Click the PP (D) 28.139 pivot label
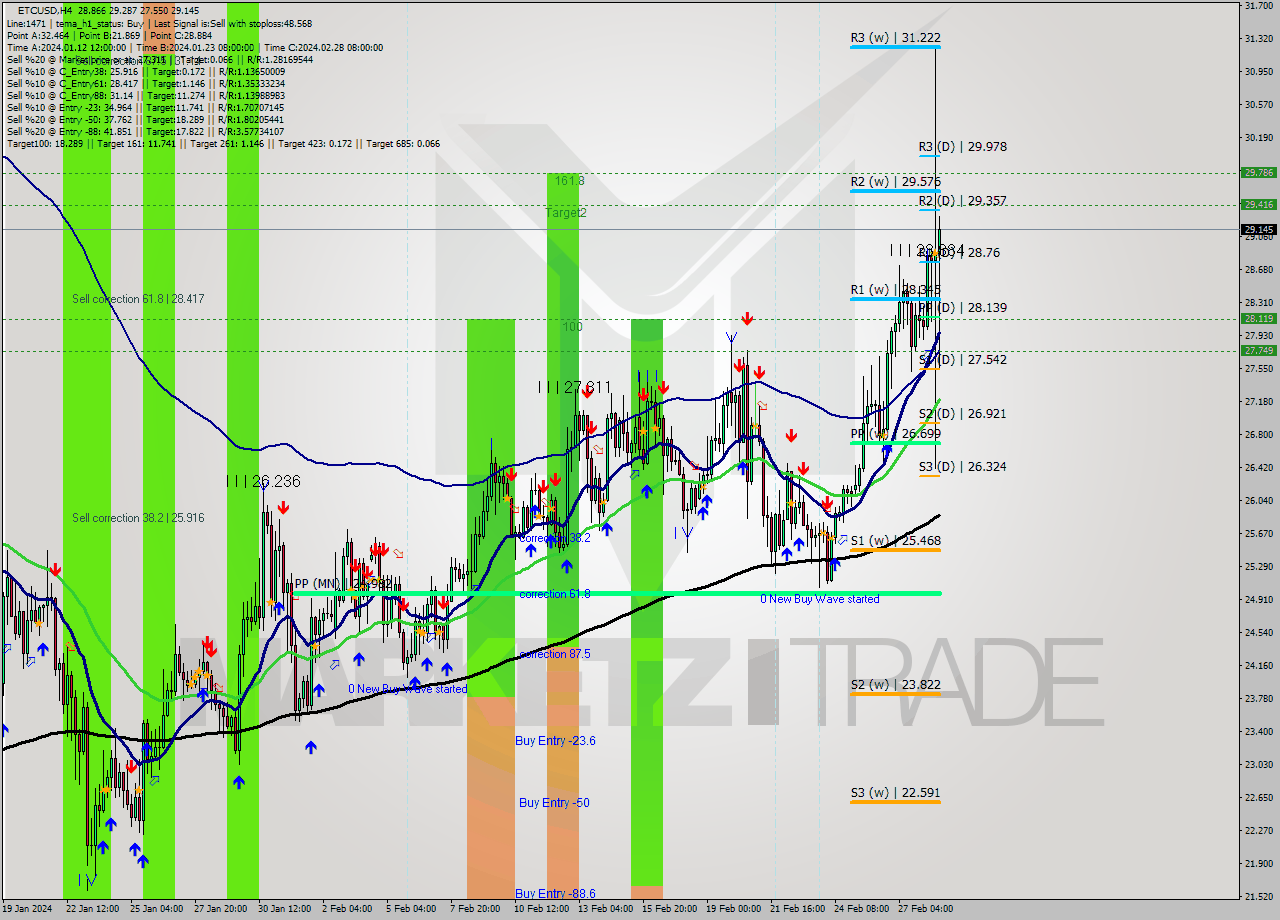 click(x=962, y=308)
